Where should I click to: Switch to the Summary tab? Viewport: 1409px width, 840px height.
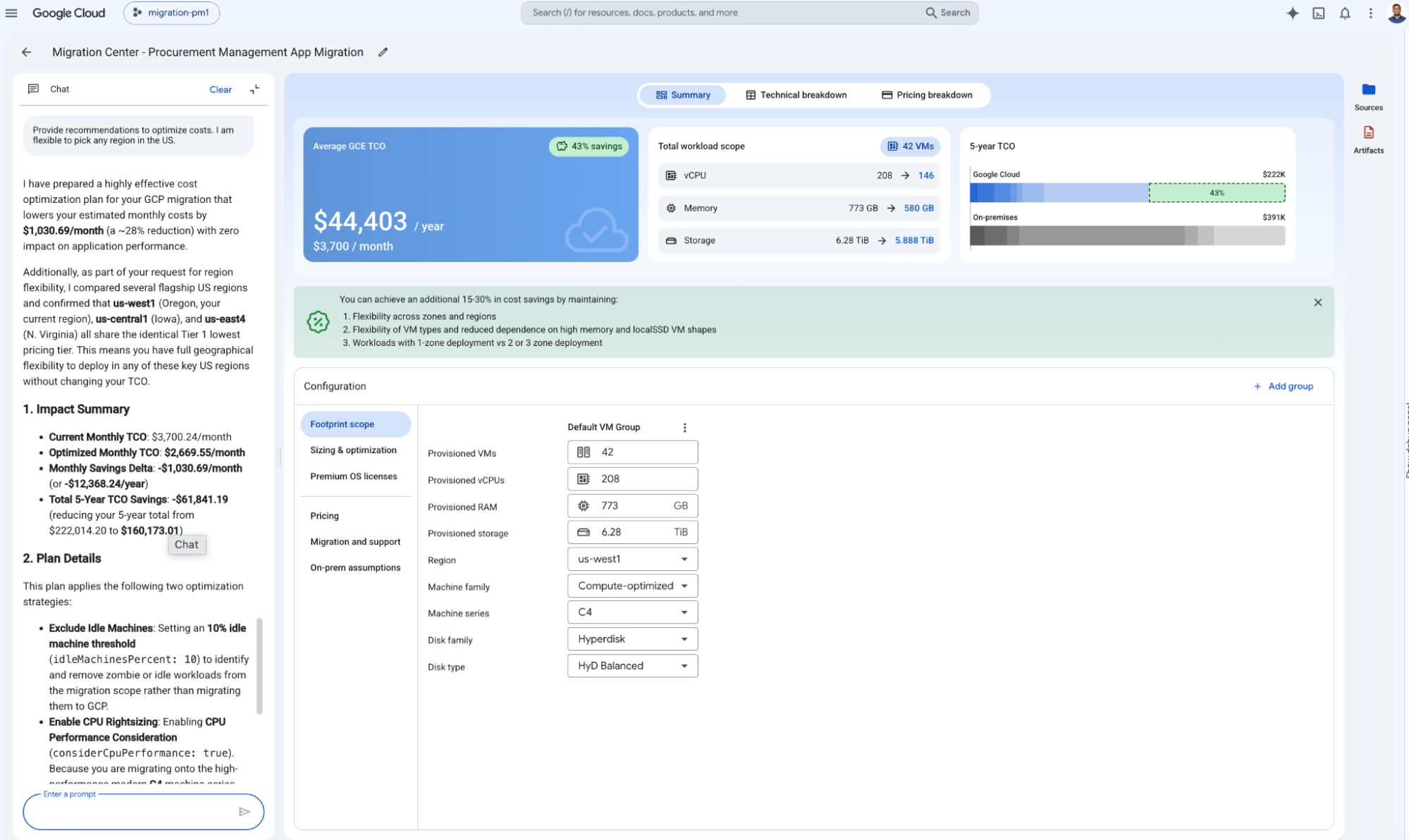pos(682,95)
